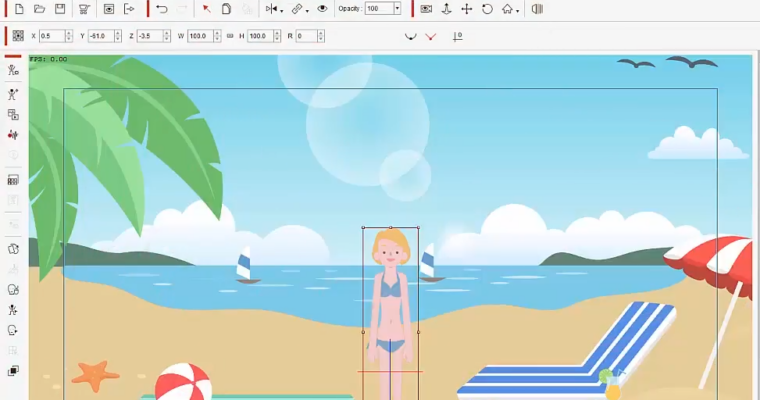Viewport: 760px width, 400px height.
Task: Click the create actor sidebar icon
Action: pyautogui.click(x=13, y=94)
